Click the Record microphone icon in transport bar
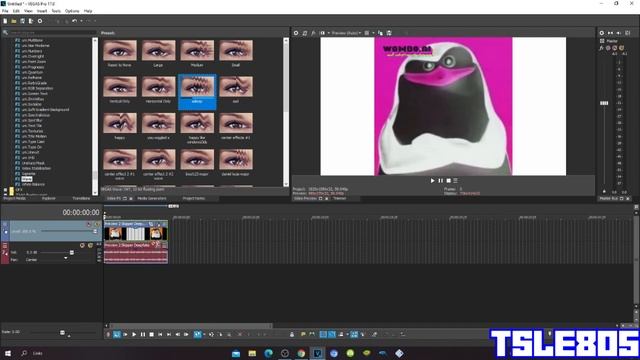Image resolution: width=640 pixels, height=360 pixels. 108,334
